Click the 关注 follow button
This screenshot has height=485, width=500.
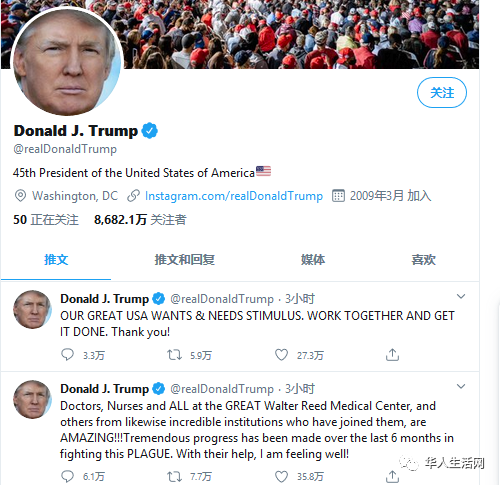tap(442, 92)
